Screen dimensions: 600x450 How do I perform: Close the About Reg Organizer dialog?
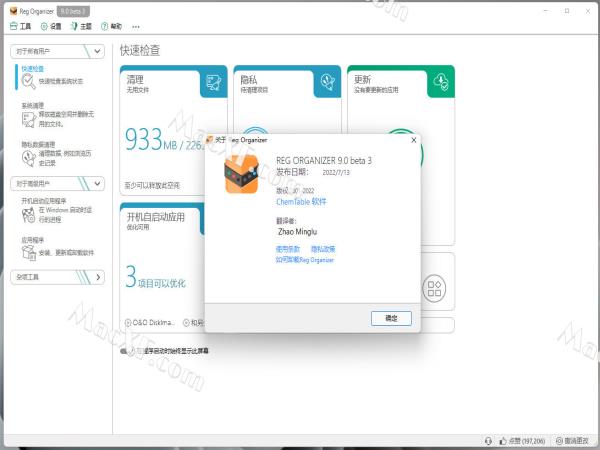pyautogui.click(x=414, y=140)
